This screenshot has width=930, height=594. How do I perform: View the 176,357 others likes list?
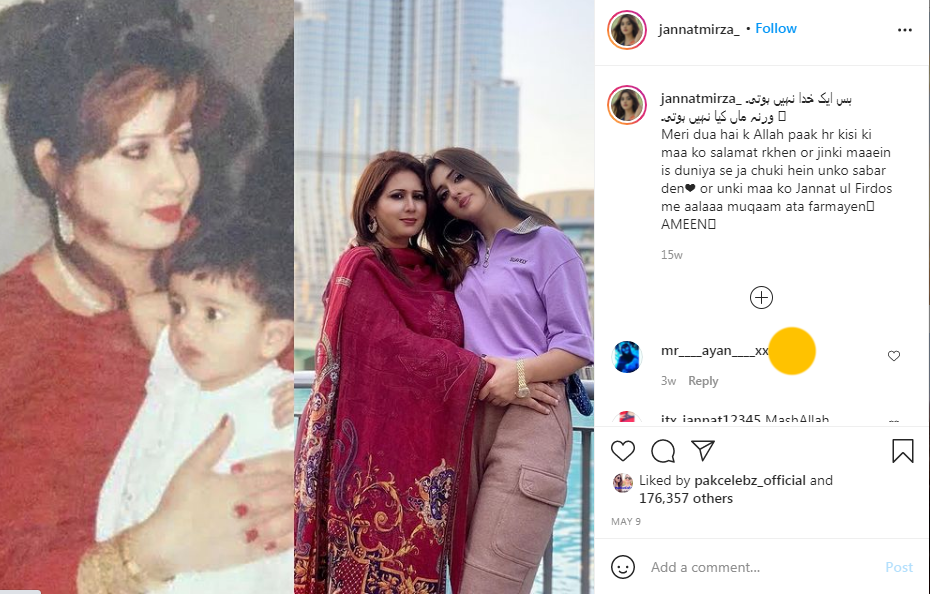click(x=686, y=498)
